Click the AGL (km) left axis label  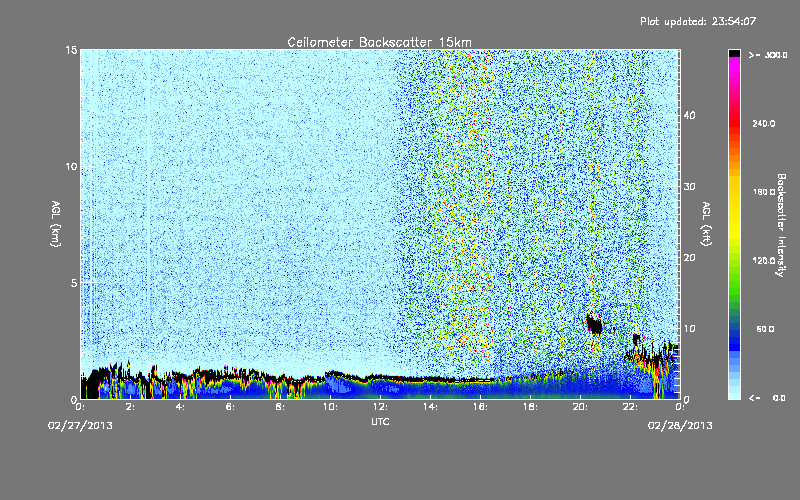(x=56, y=224)
